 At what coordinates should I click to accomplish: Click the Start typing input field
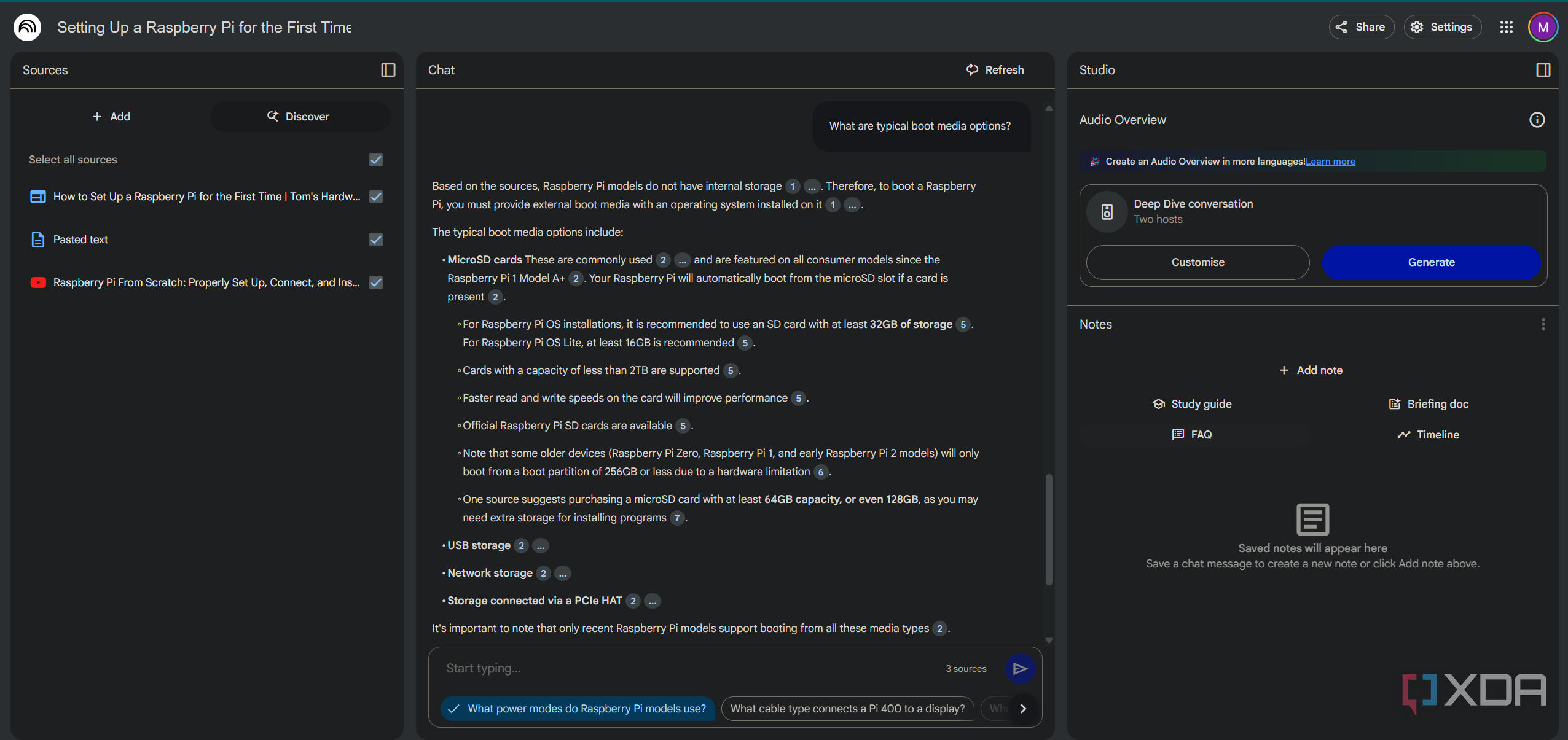click(688, 668)
